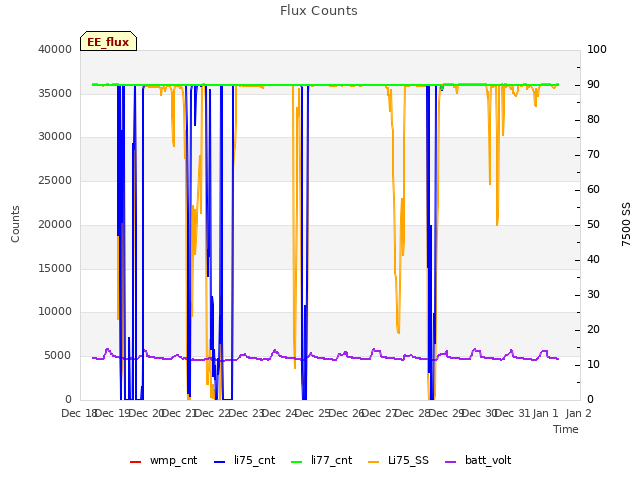Toggle the li75_cnt series in the legend
Viewport: 640px width, 480px height.
(x=244, y=461)
